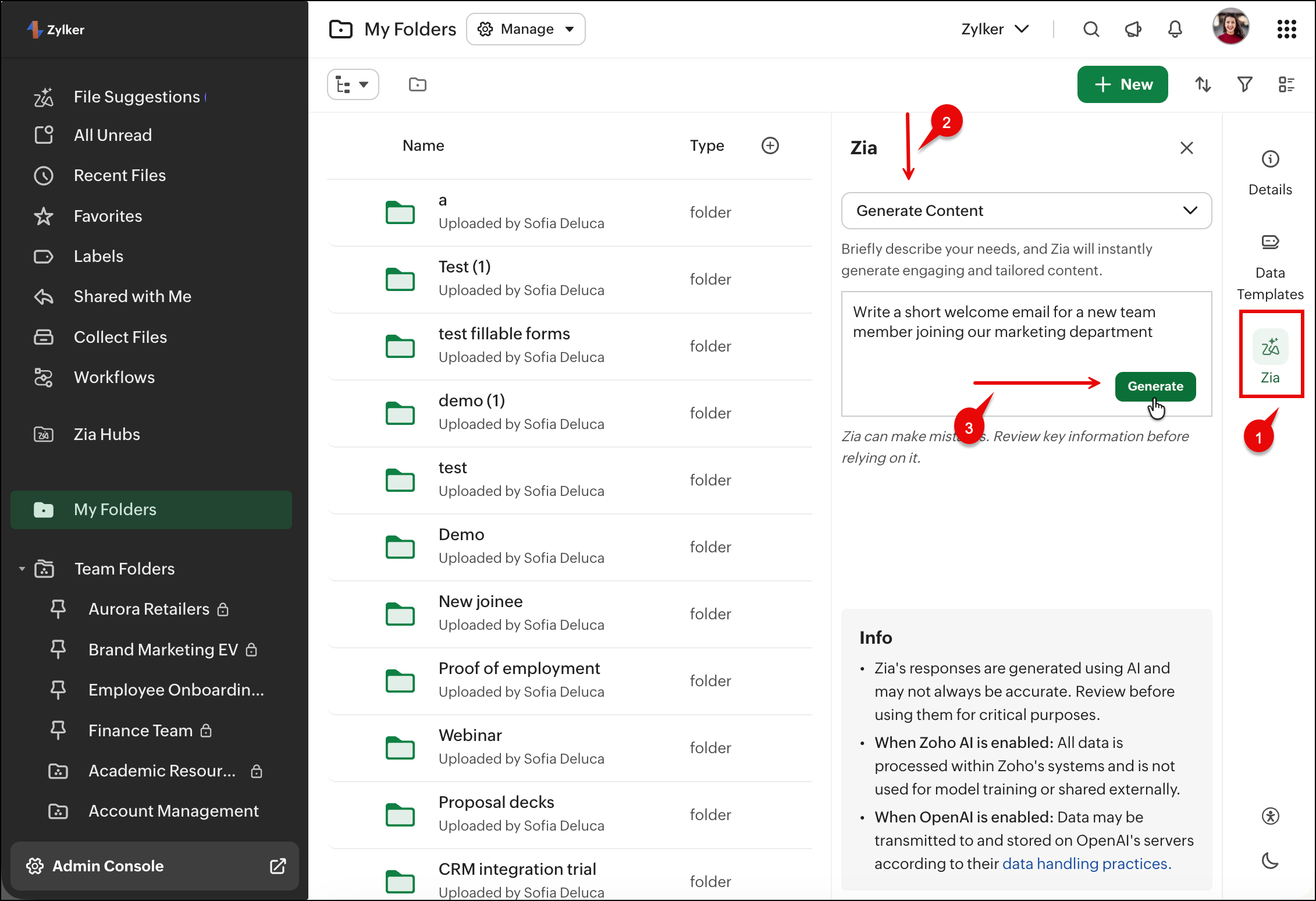Open the data handling practices link
This screenshot has width=1316, height=901.
coord(1086,864)
